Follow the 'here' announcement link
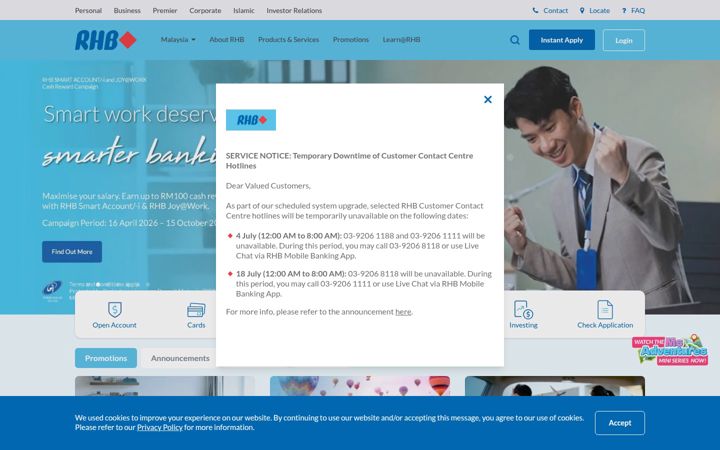This screenshot has height=450, width=720. pyautogui.click(x=403, y=312)
